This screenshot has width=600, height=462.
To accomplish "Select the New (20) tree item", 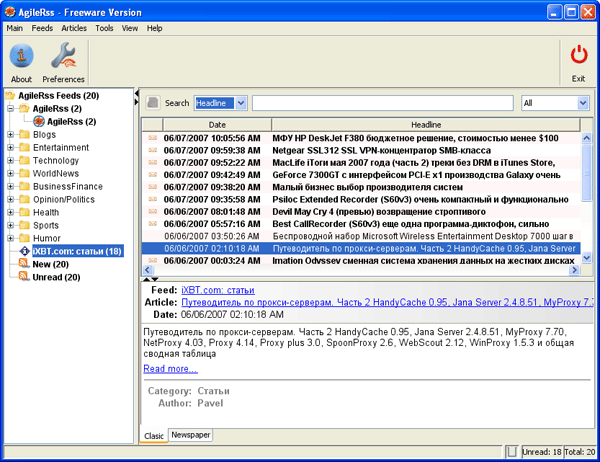I will click(x=51, y=264).
